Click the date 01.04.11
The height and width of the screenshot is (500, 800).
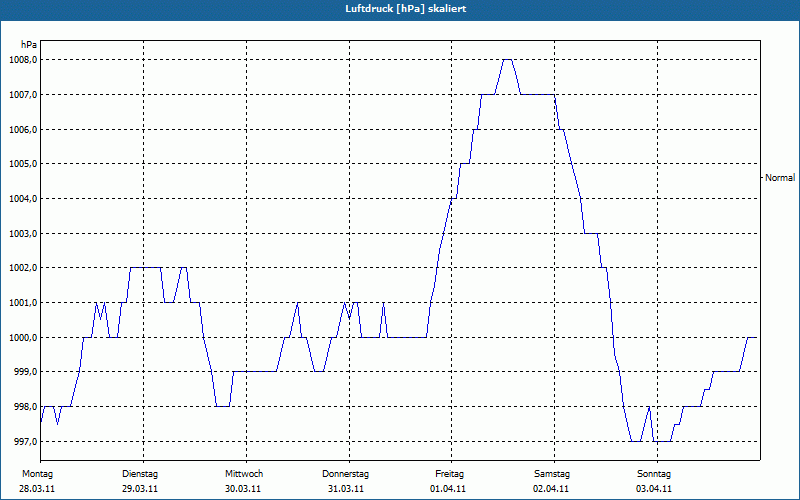(448, 489)
